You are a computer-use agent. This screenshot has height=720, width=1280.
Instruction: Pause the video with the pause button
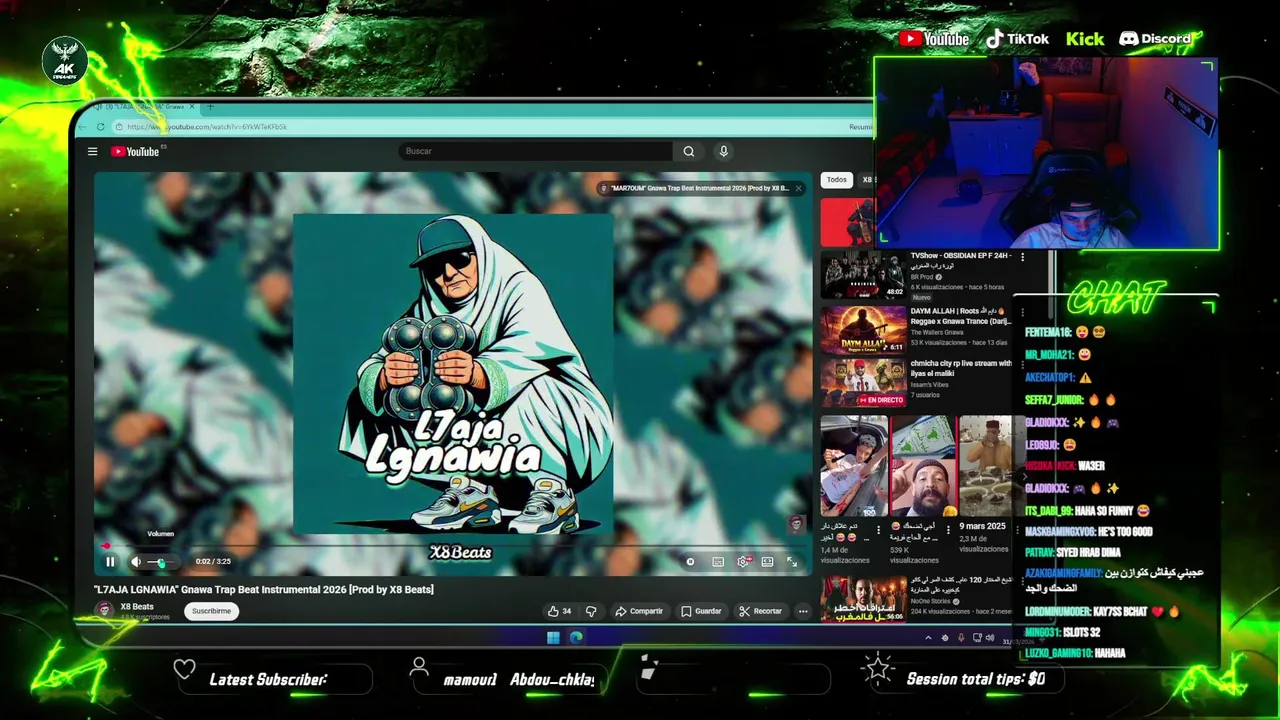click(110, 562)
